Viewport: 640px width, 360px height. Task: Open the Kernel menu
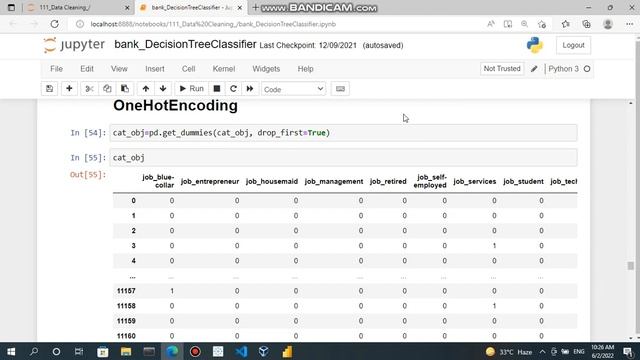pos(224,69)
